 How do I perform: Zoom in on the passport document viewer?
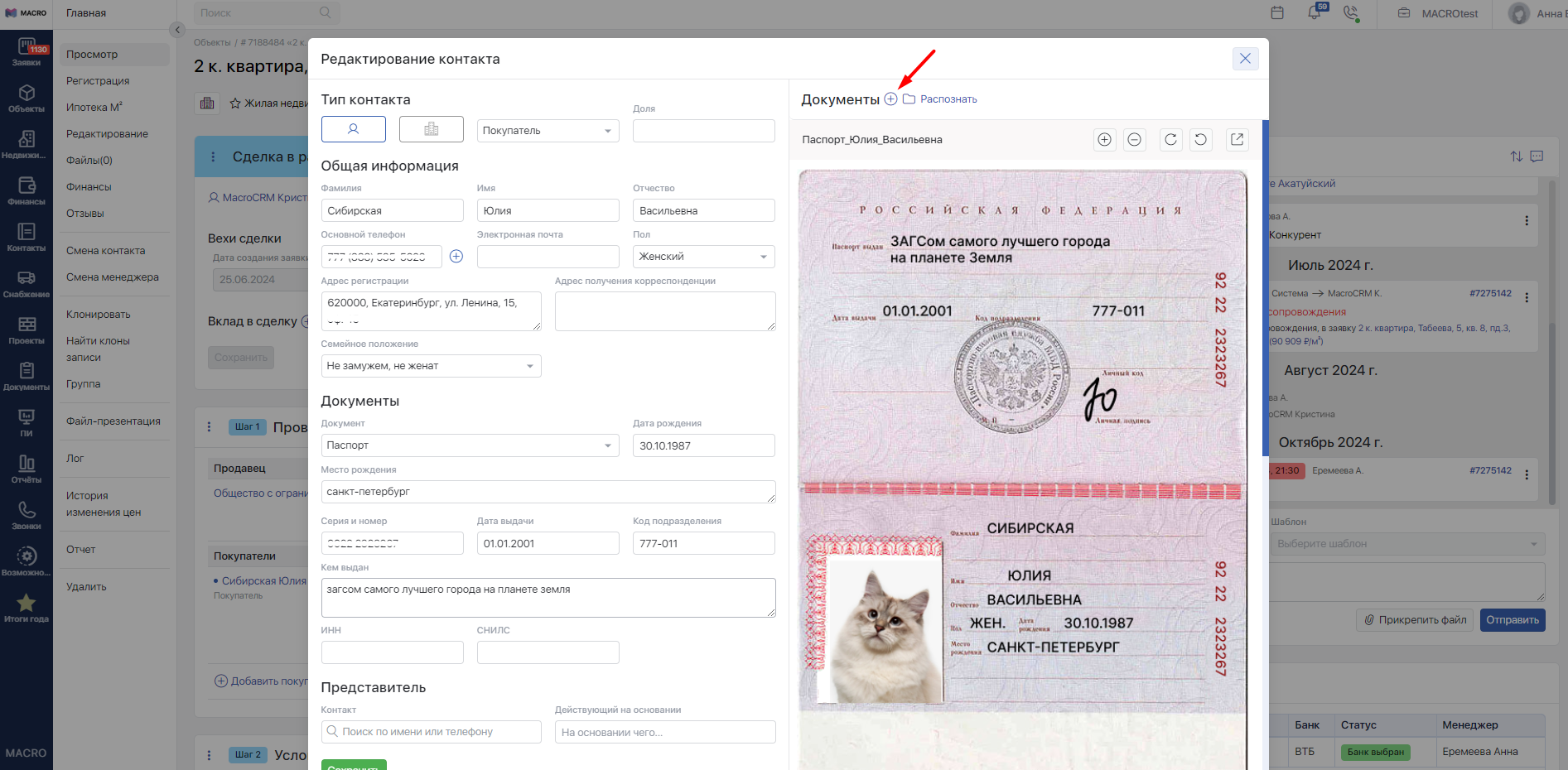tap(1104, 139)
